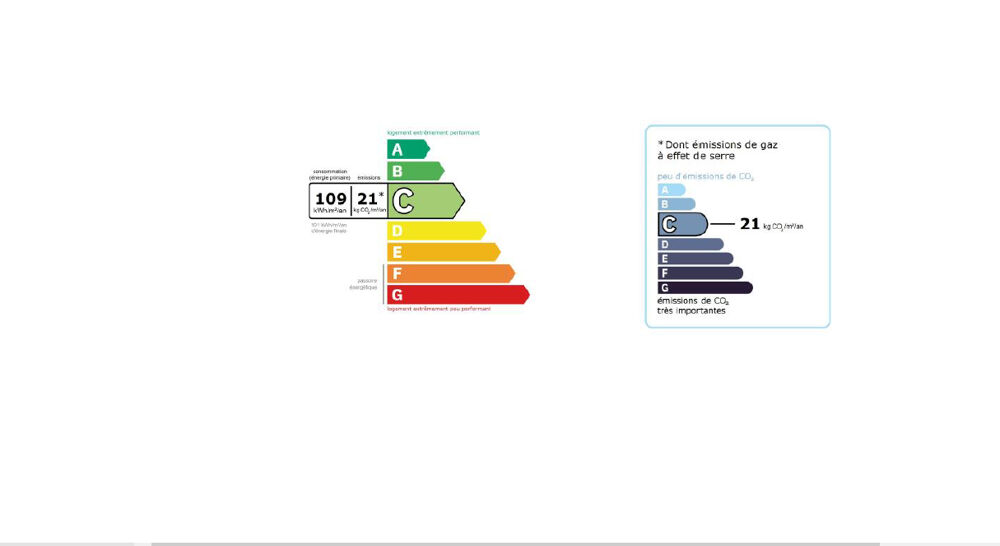Click the E emissions class bar
Screen dimensions: 1000x546
[695, 259]
